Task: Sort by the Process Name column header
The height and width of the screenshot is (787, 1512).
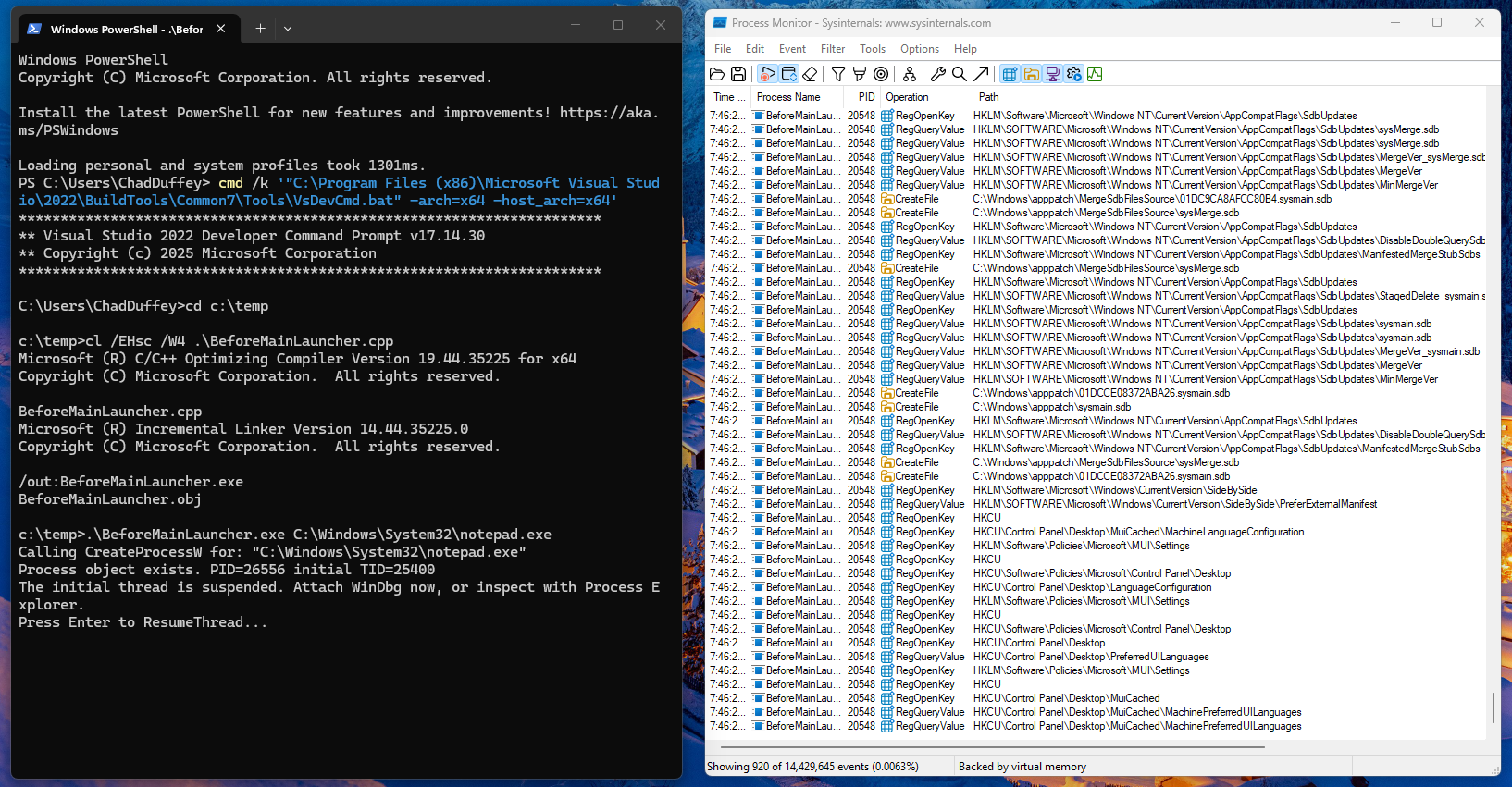Action: (x=797, y=97)
